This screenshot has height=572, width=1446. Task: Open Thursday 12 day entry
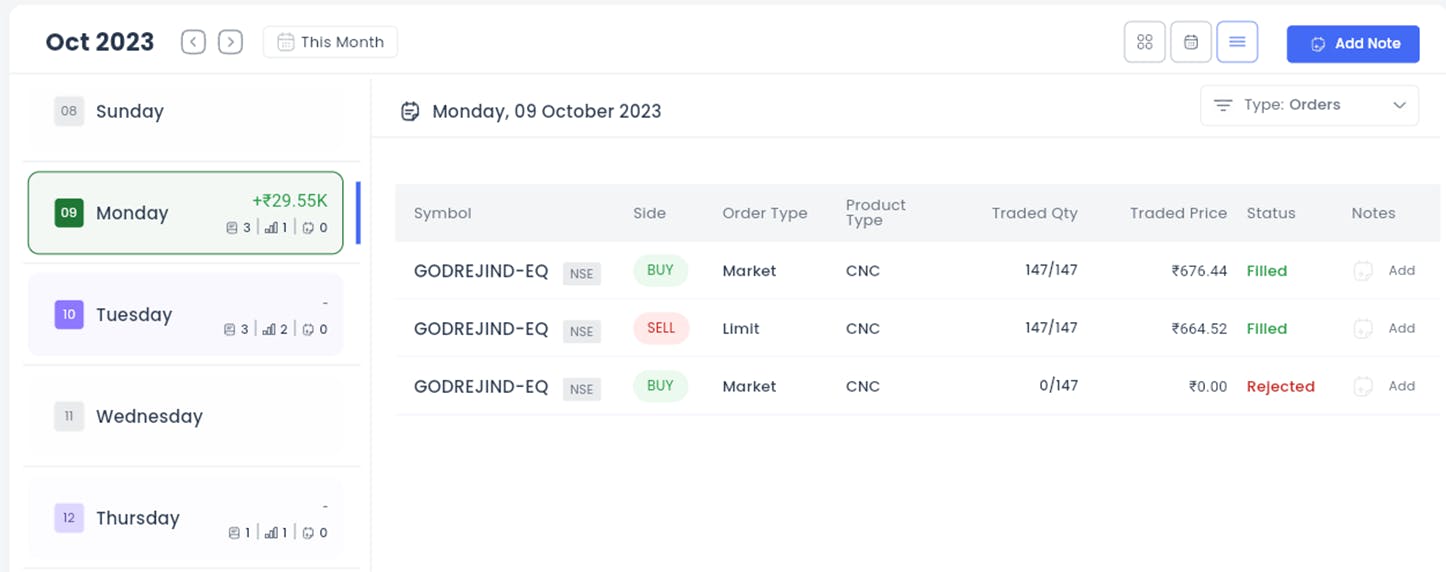point(185,518)
